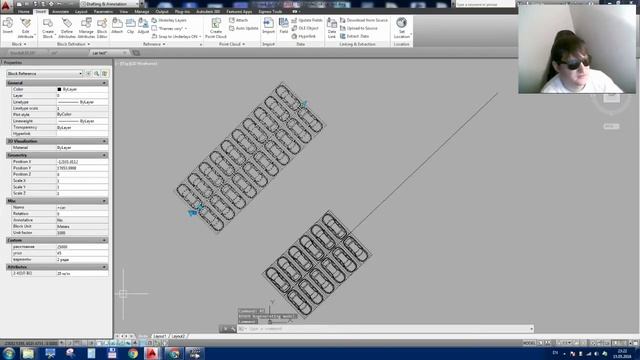
Task: Expand the Block panel flyout
Action: point(19,44)
